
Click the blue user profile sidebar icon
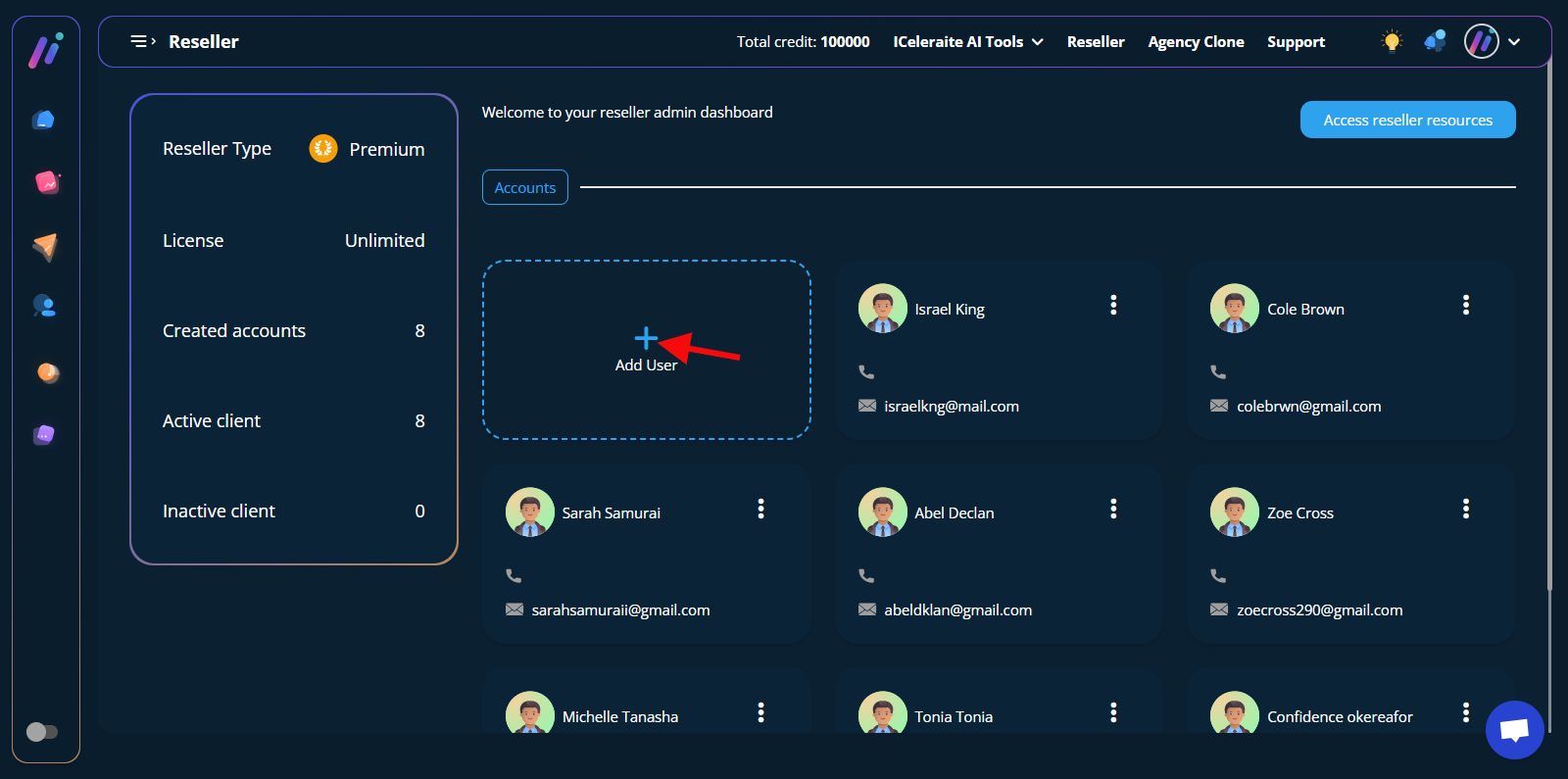pyautogui.click(x=44, y=307)
